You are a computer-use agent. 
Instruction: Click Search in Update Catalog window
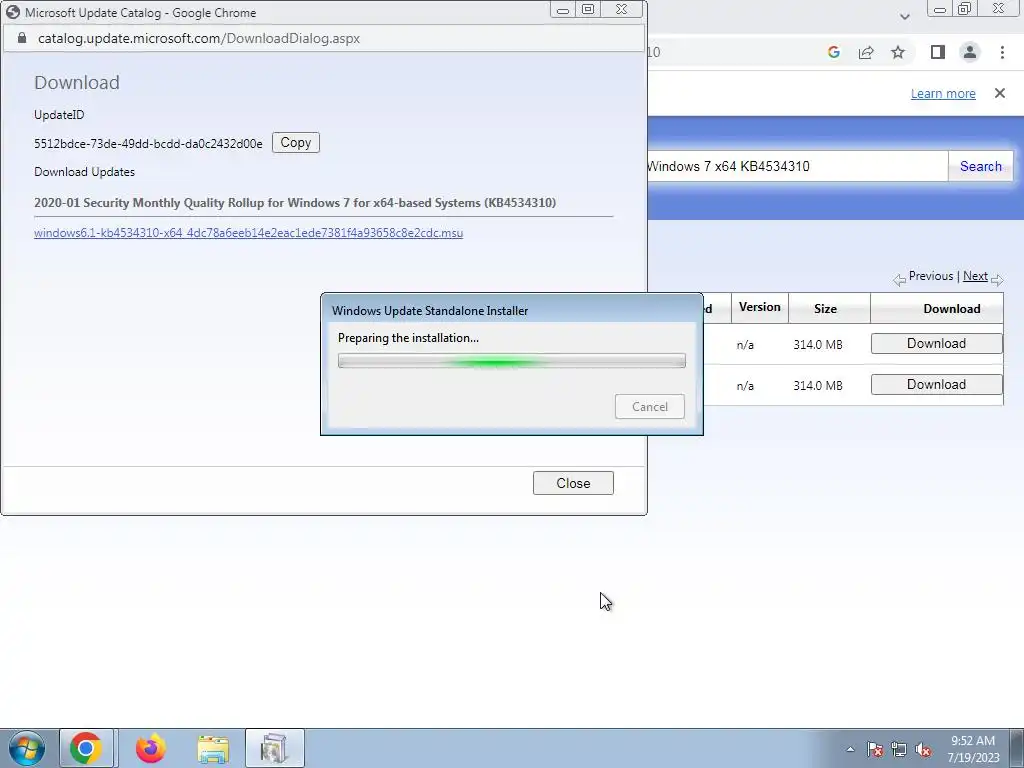980,167
